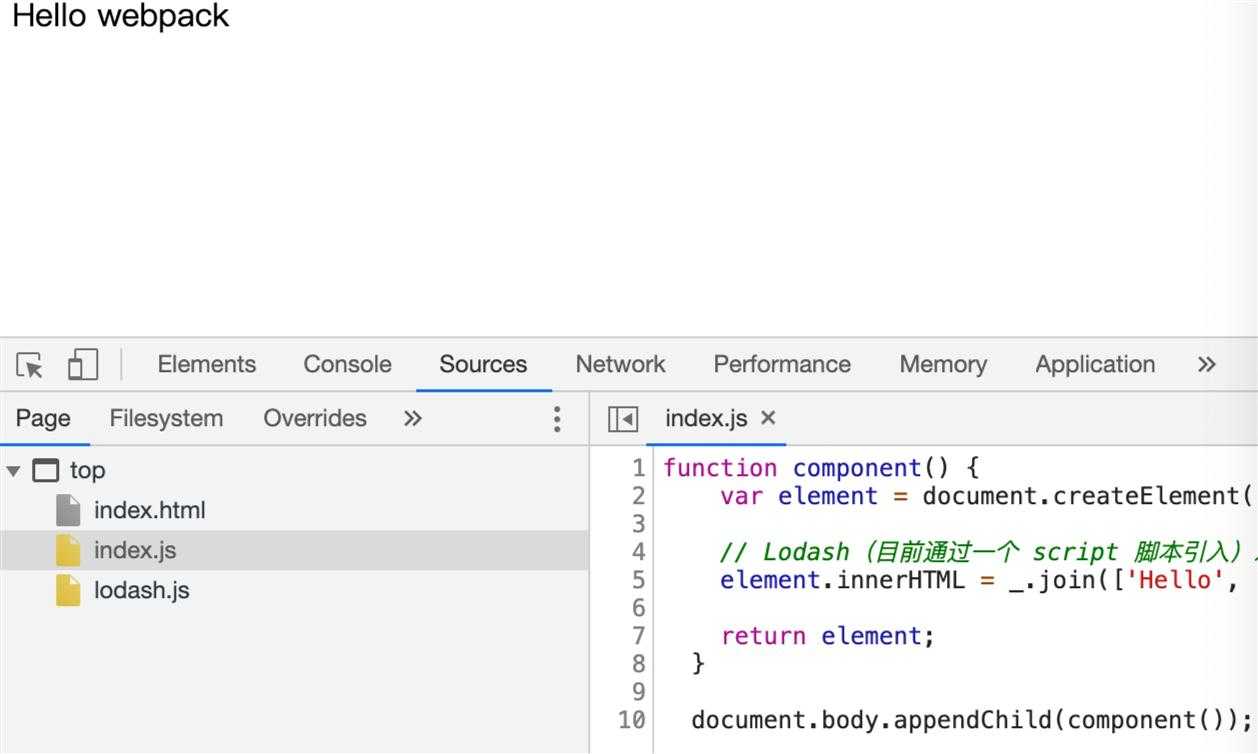Click 'document.body.appendChild(component());' code line

click(971, 720)
